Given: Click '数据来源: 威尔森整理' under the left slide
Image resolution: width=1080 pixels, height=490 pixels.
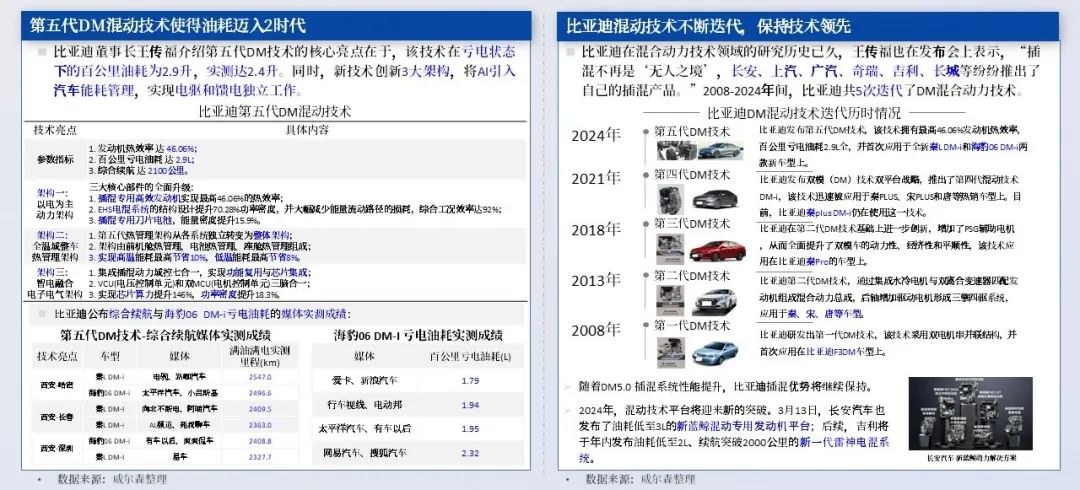Looking at the screenshot, I should (112, 478).
